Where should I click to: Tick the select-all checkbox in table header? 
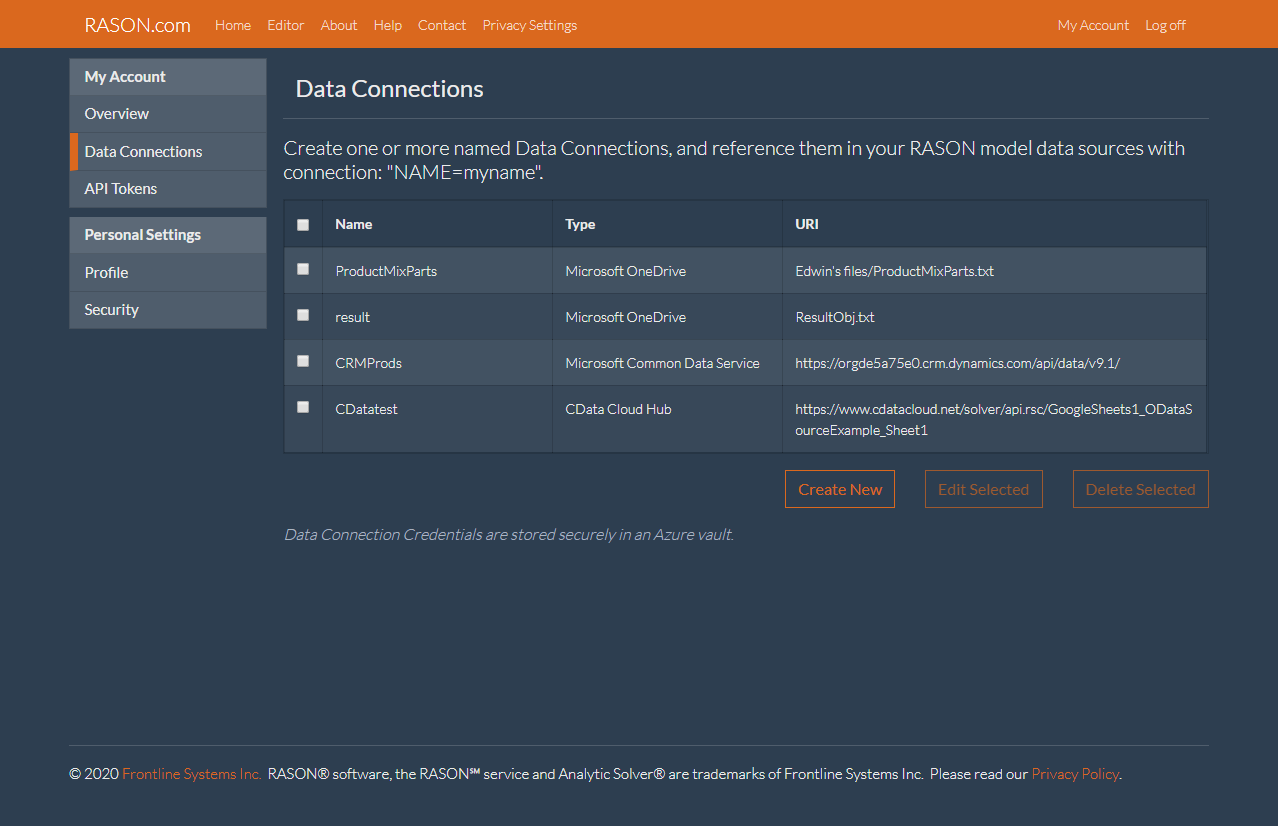tap(303, 225)
